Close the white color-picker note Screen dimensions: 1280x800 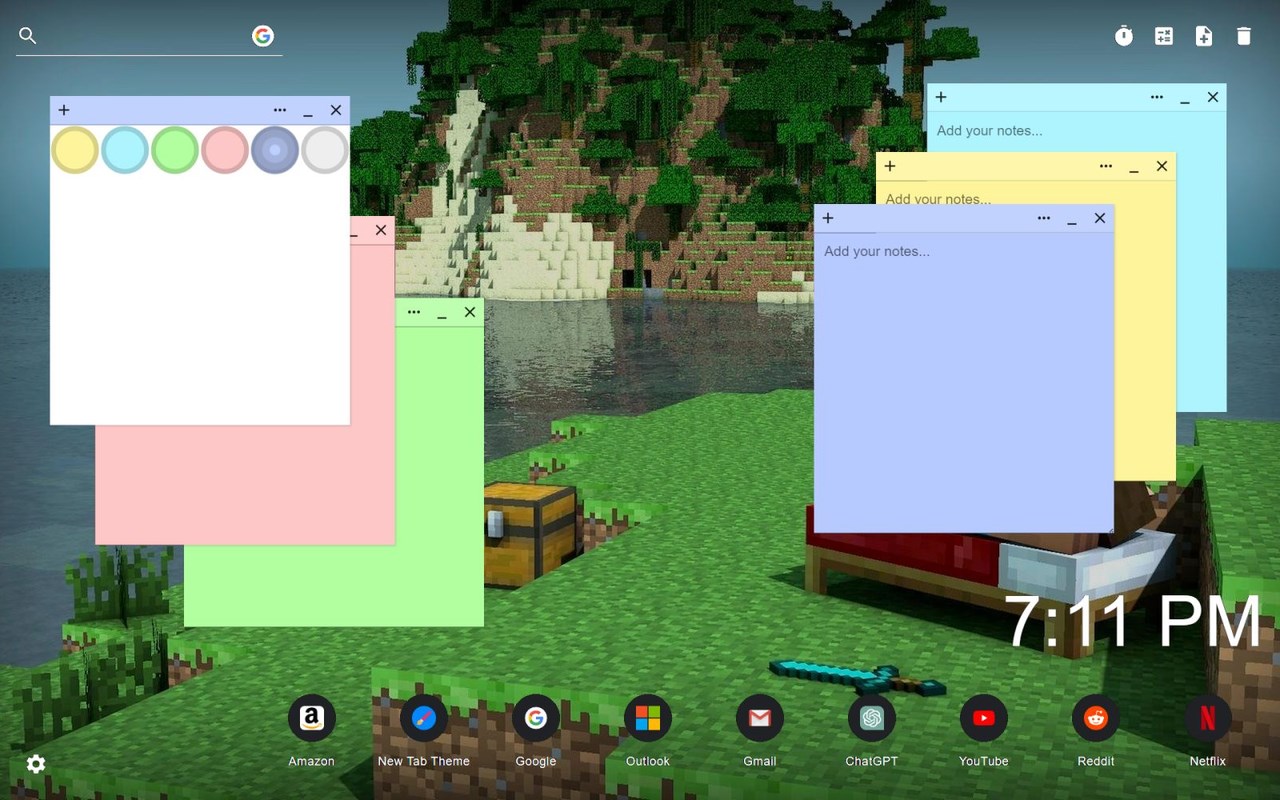click(336, 110)
